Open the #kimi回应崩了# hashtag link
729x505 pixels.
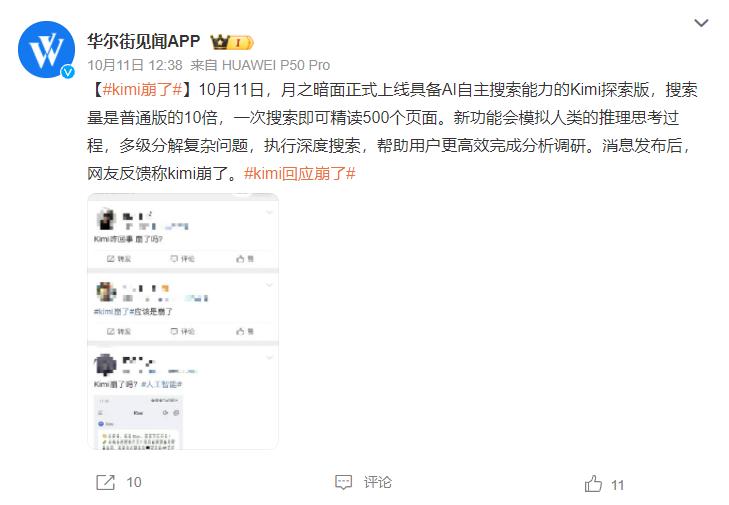point(300,173)
